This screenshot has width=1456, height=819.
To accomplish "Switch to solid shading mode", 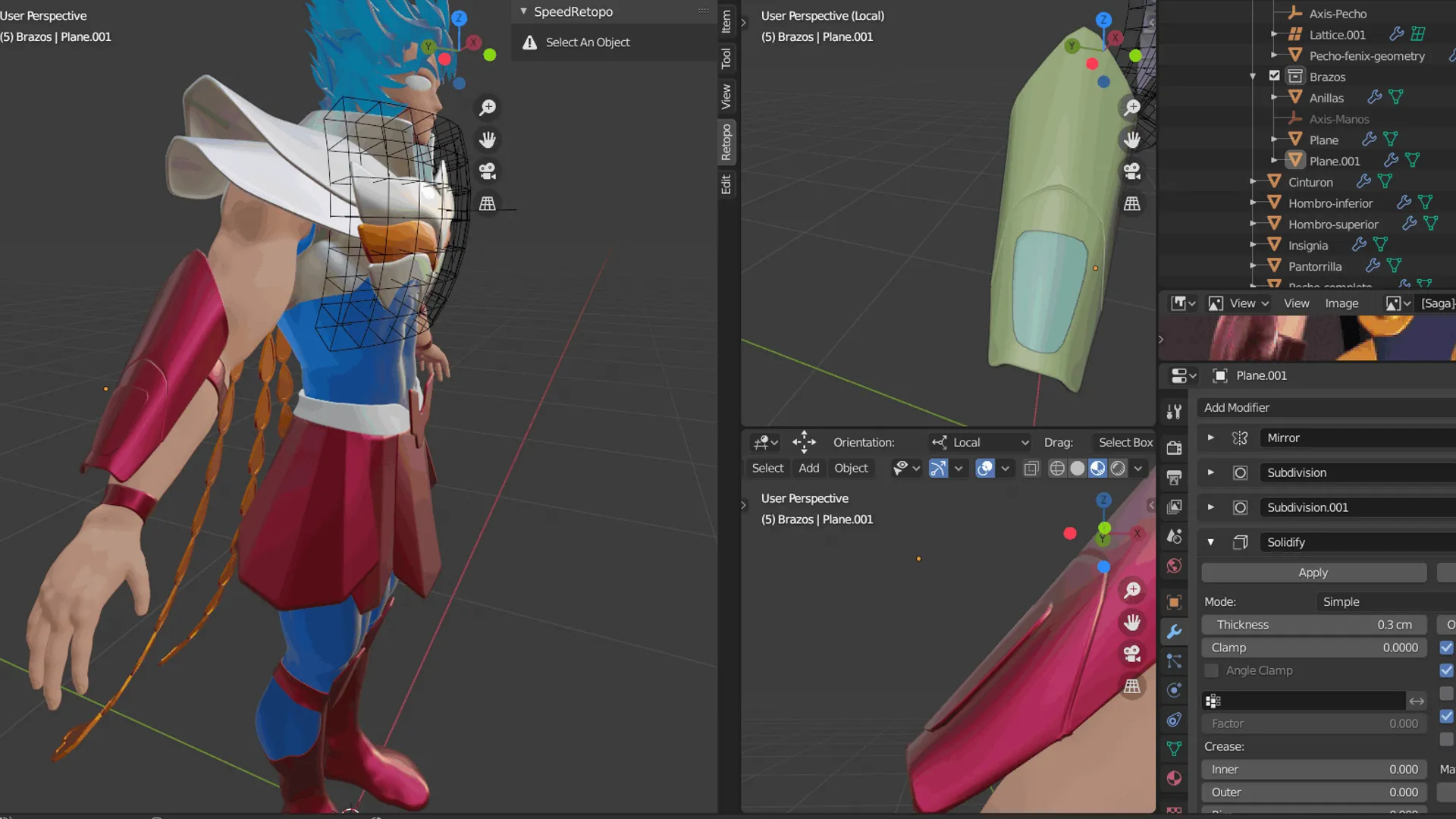I will [1077, 469].
